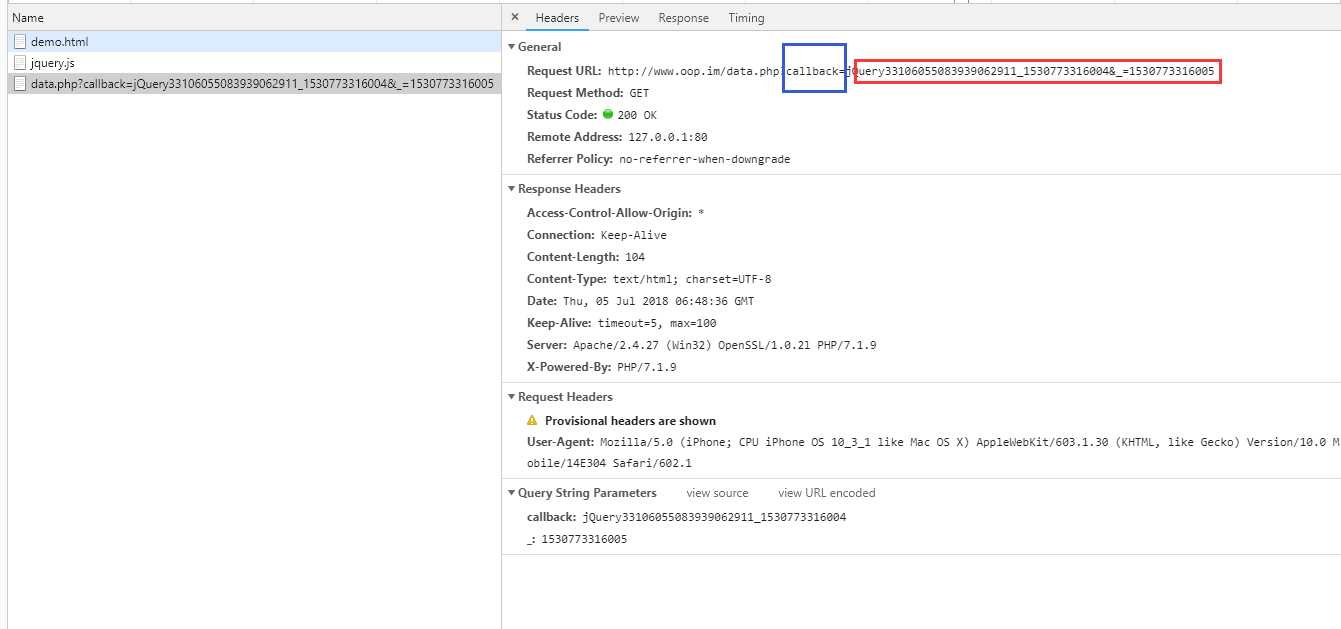Click the underscore parameter value 1530773316005
The image size is (1341, 629).
click(x=584, y=539)
